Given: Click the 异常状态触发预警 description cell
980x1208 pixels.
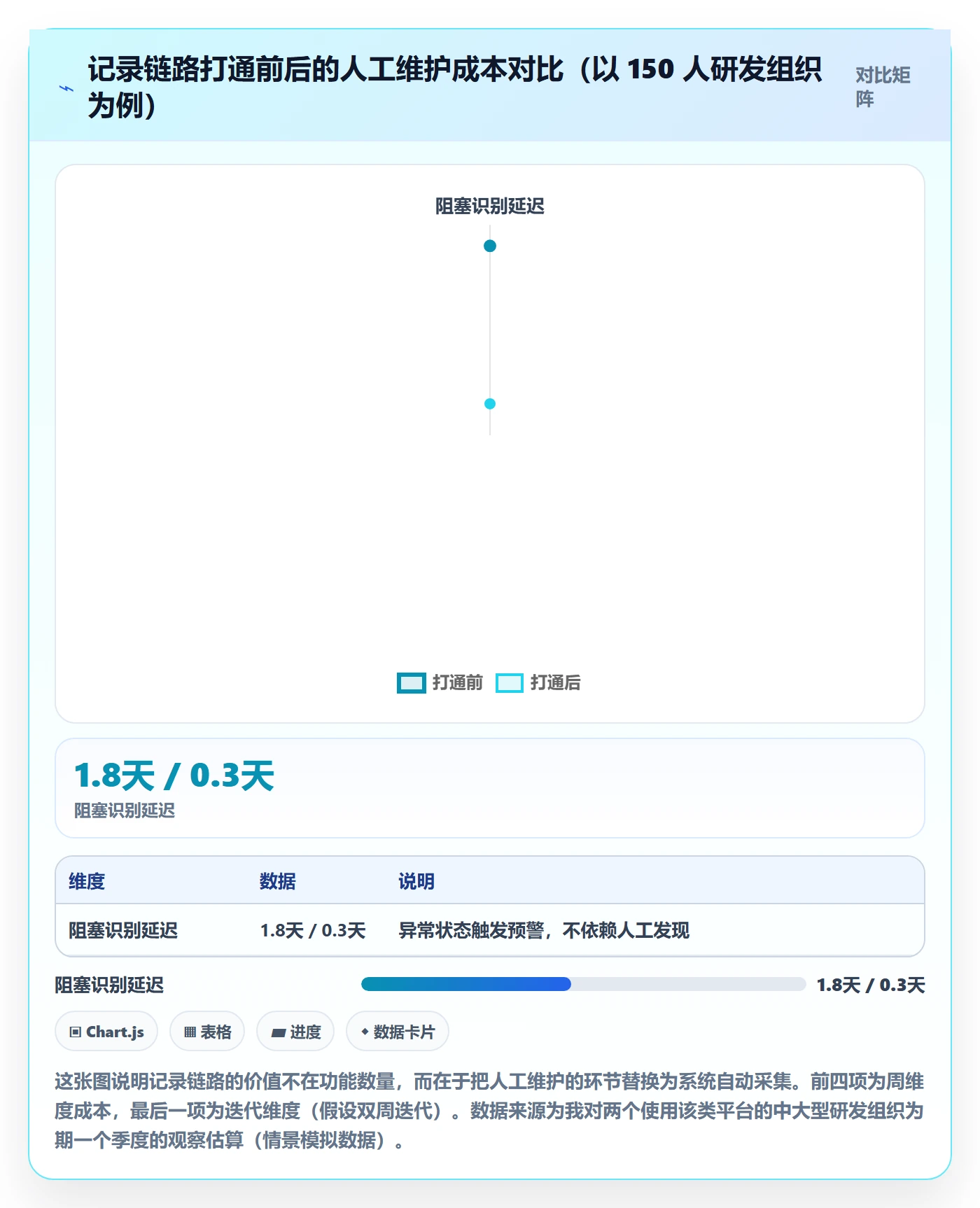Looking at the screenshot, I should (544, 930).
